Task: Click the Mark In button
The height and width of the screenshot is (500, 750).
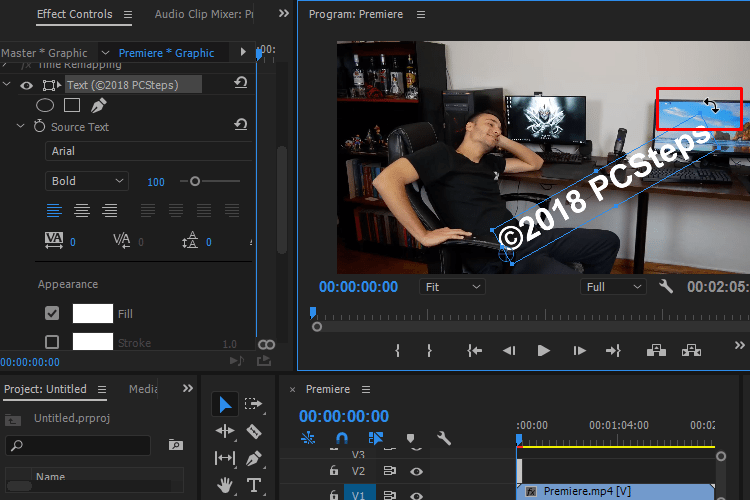Action: click(397, 351)
